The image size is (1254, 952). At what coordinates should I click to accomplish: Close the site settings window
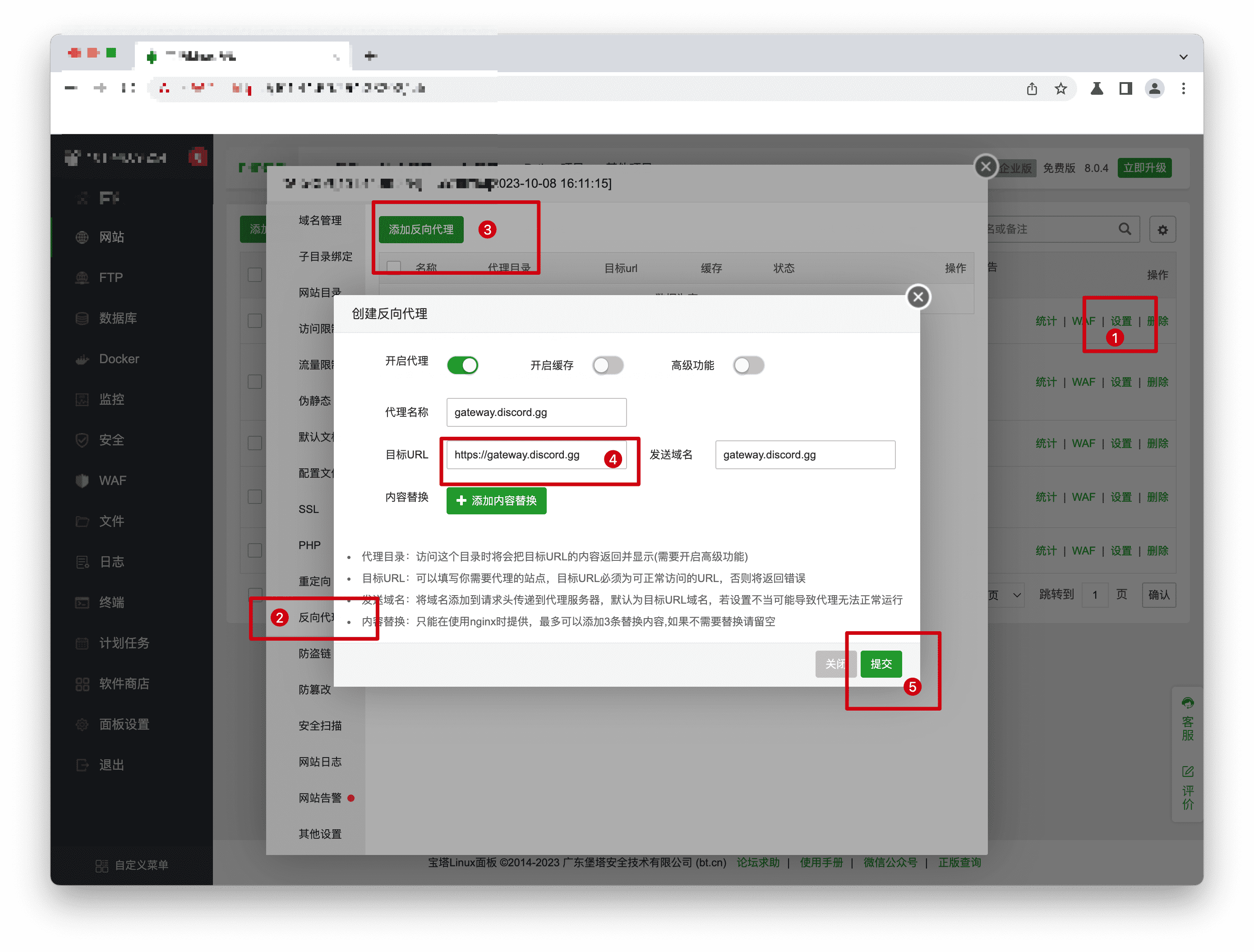pyautogui.click(x=986, y=166)
